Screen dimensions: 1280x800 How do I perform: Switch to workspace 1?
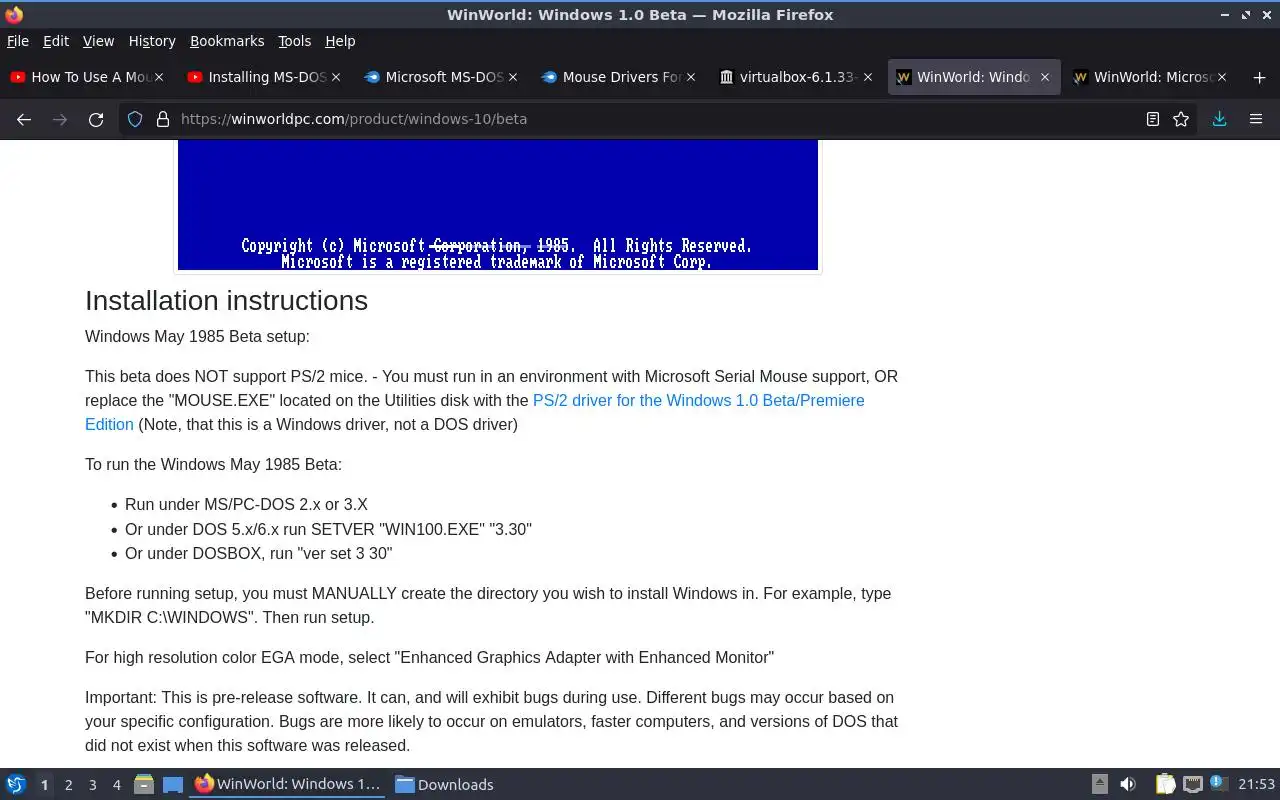(44, 785)
